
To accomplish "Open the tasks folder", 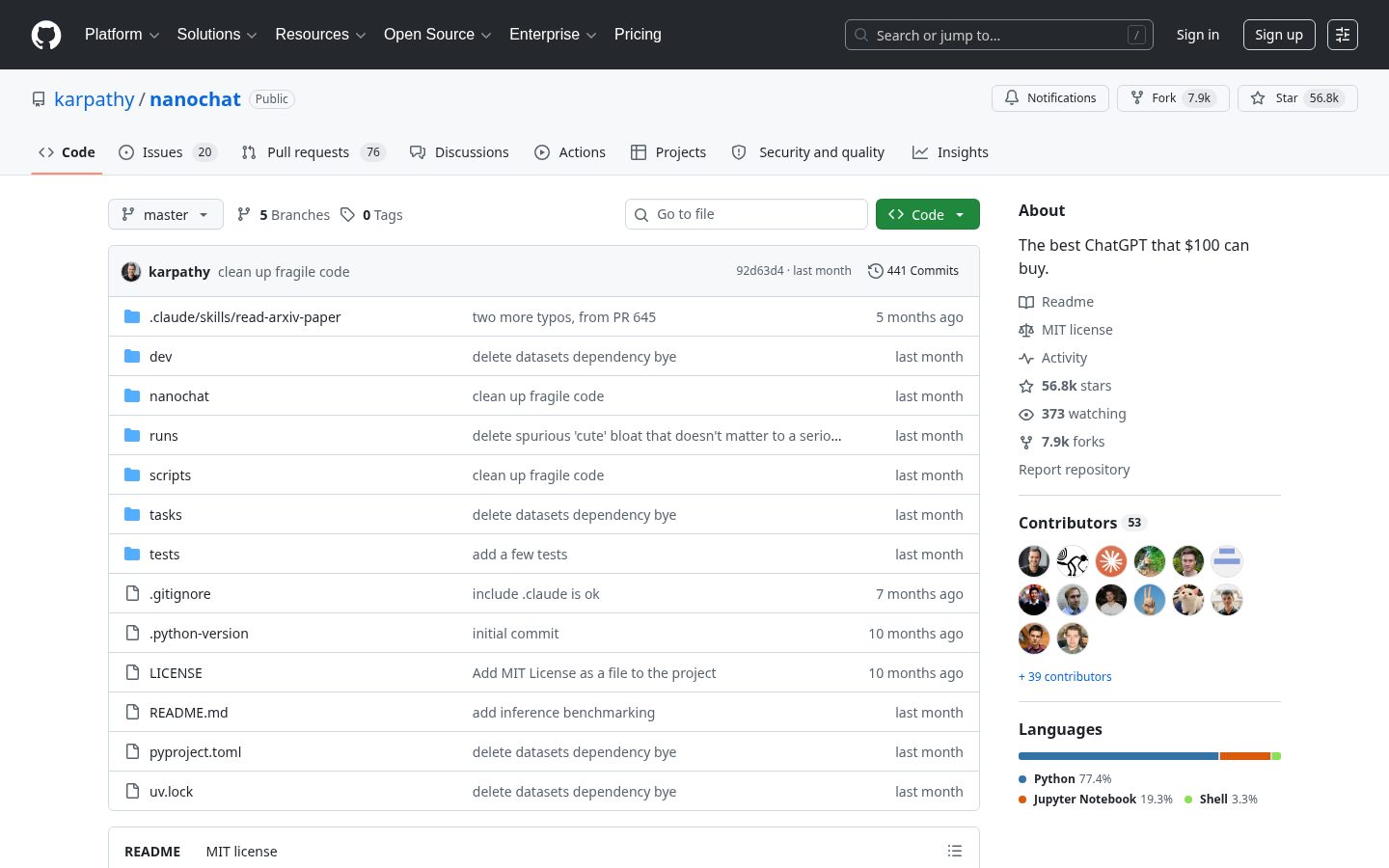I will [x=166, y=515].
